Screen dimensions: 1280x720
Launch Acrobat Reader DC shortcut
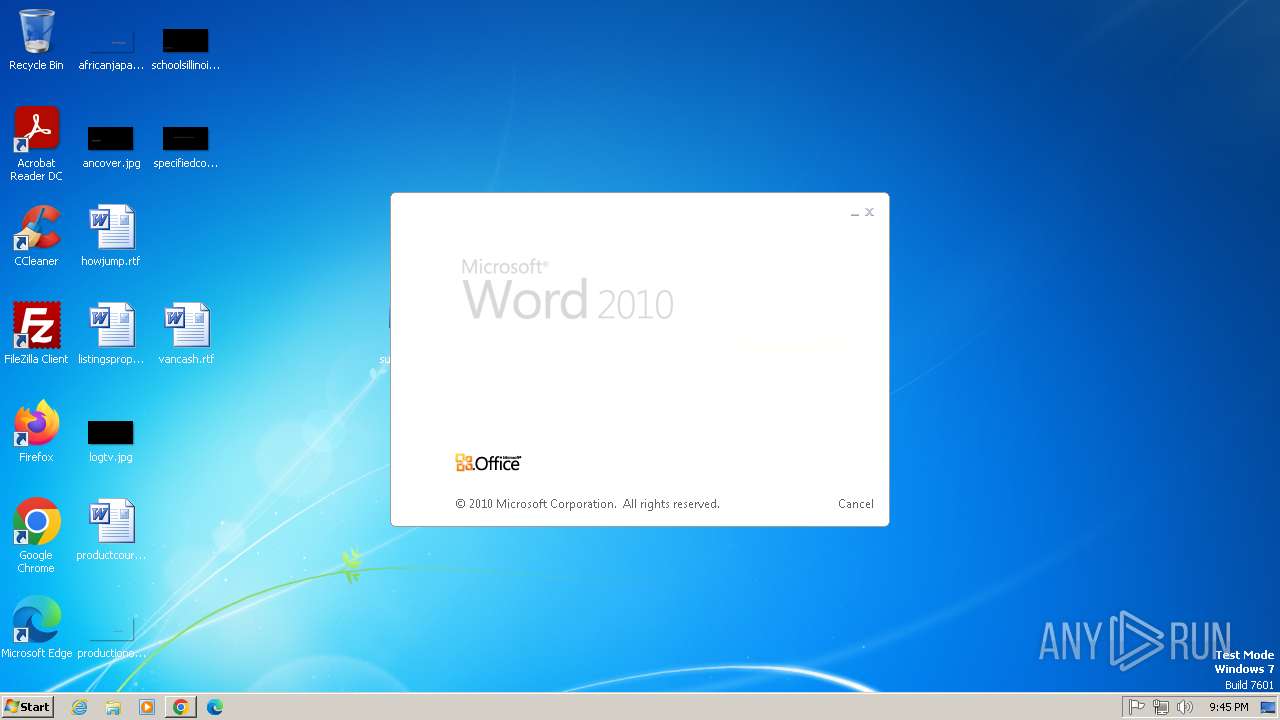click(36, 144)
